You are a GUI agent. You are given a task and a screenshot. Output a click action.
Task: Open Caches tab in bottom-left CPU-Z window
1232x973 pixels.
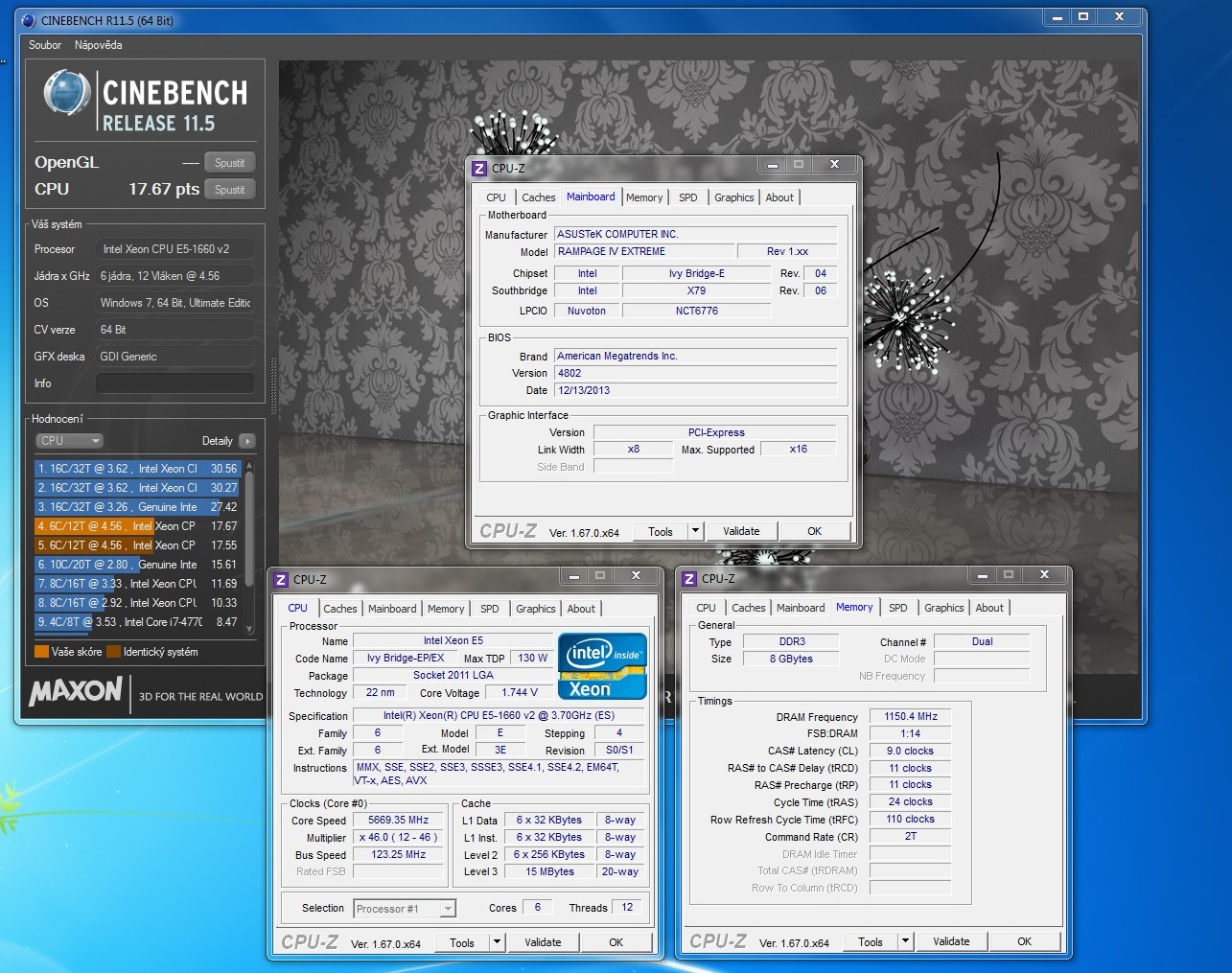click(339, 609)
